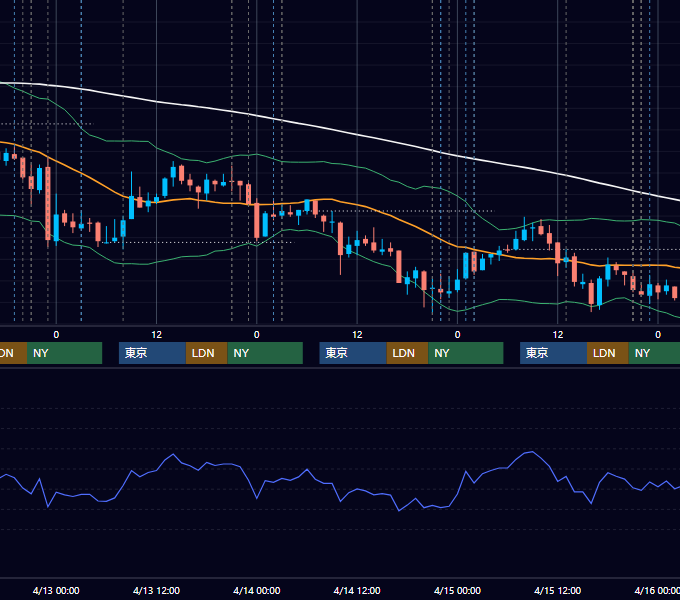The width and height of the screenshot is (680, 600).
Task: Click the LDN session block on 4/15
Action: [608, 353]
